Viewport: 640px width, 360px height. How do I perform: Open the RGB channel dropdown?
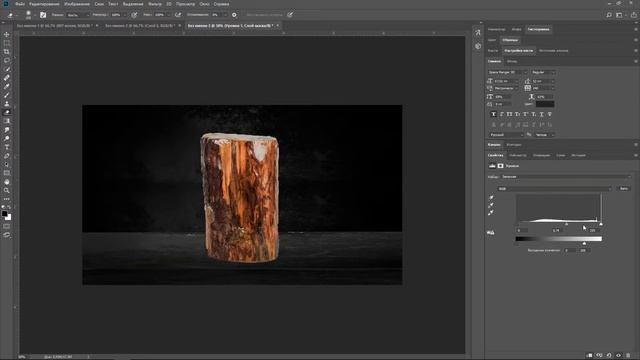[x=555, y=189]
